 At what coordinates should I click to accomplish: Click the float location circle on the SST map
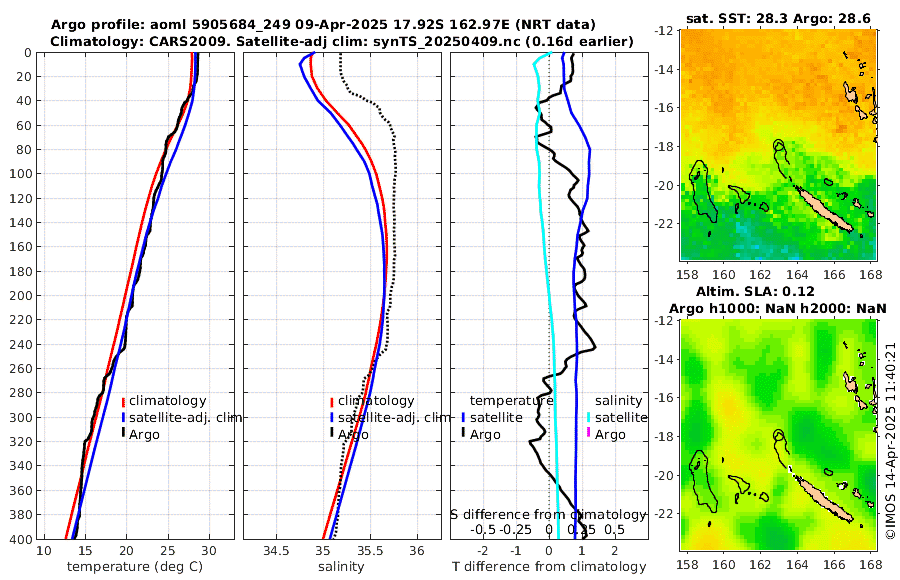(778, 144)
